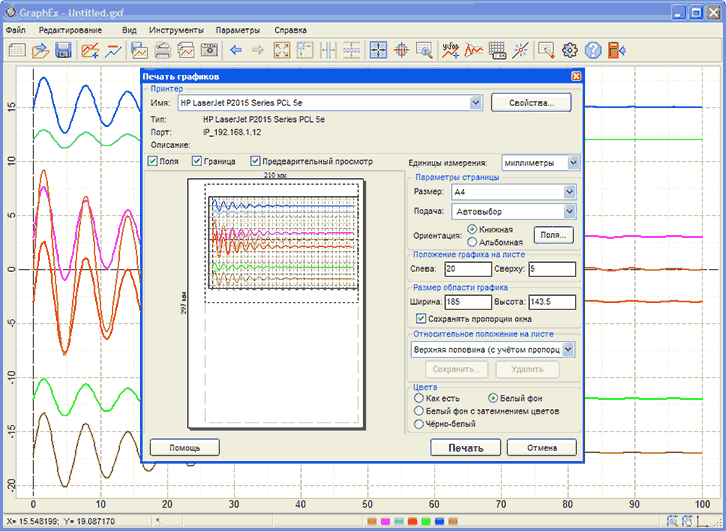
Task: Toggle the Предварительный просмотр checkbox
Action: click(257, 161)
